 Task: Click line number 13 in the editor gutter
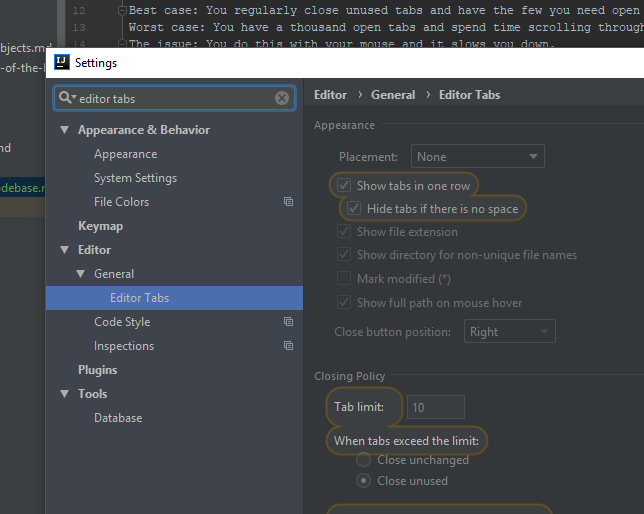point(79,28)
